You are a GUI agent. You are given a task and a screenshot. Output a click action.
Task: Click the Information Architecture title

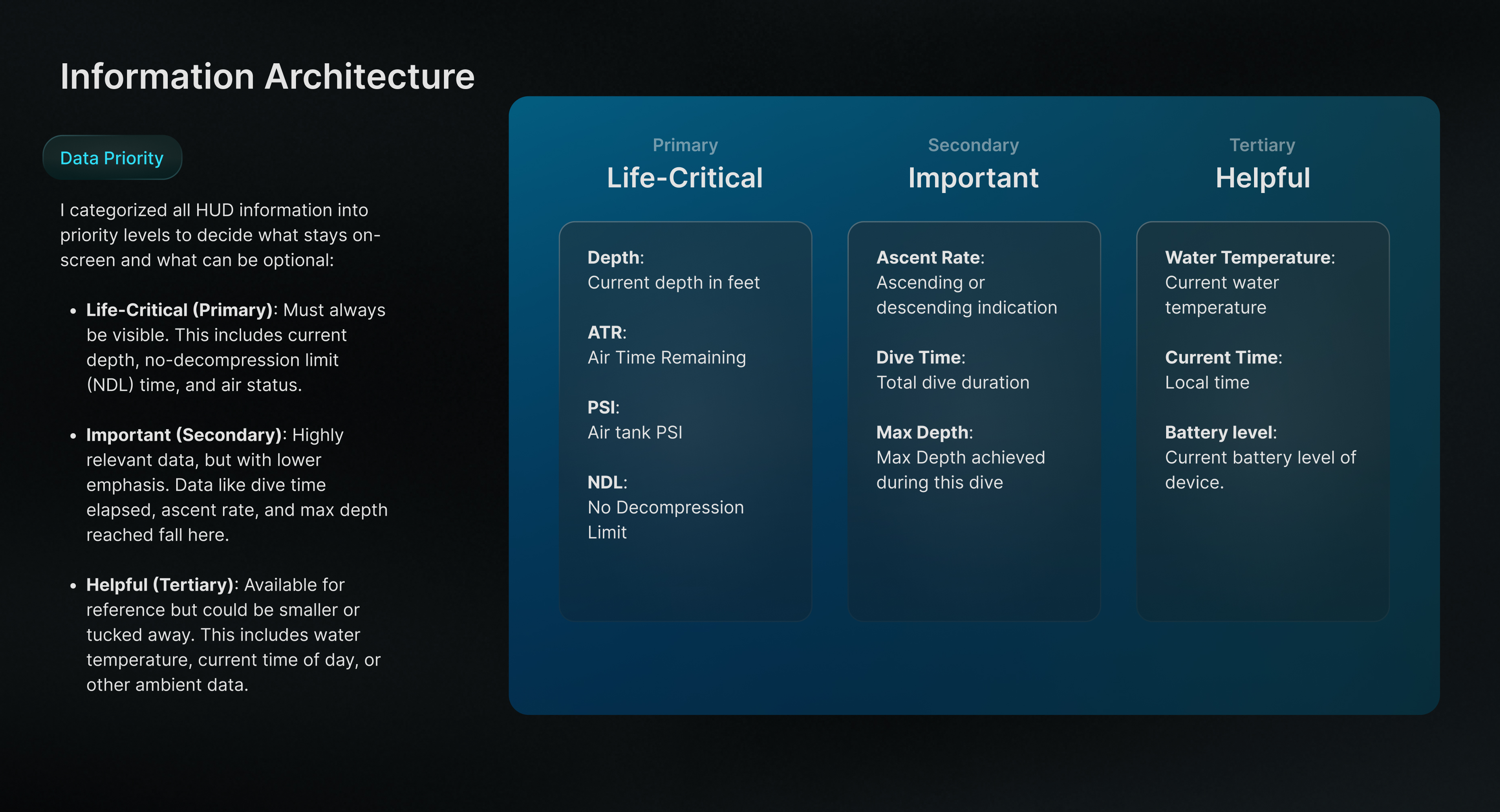point(267,76)
